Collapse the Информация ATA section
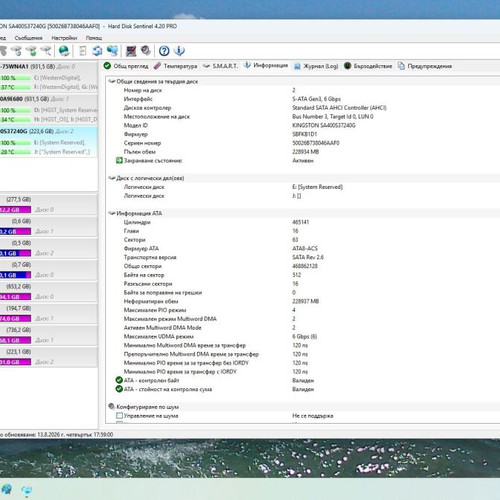Screen dimensions: 500x500 pos(112,213)
